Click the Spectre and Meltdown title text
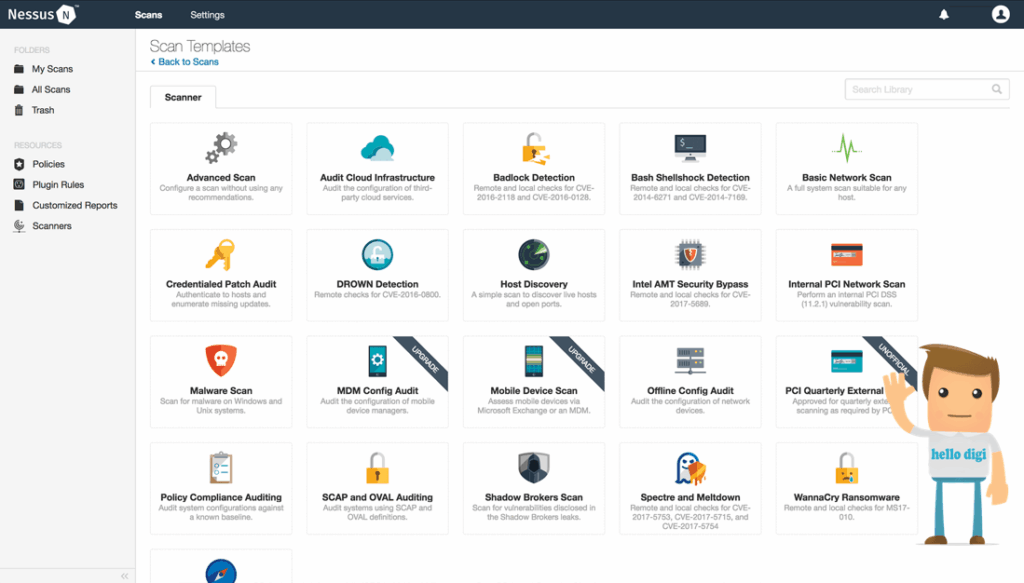The width and height of the screenshot is (1024, 583). click(x=690, y=497)
